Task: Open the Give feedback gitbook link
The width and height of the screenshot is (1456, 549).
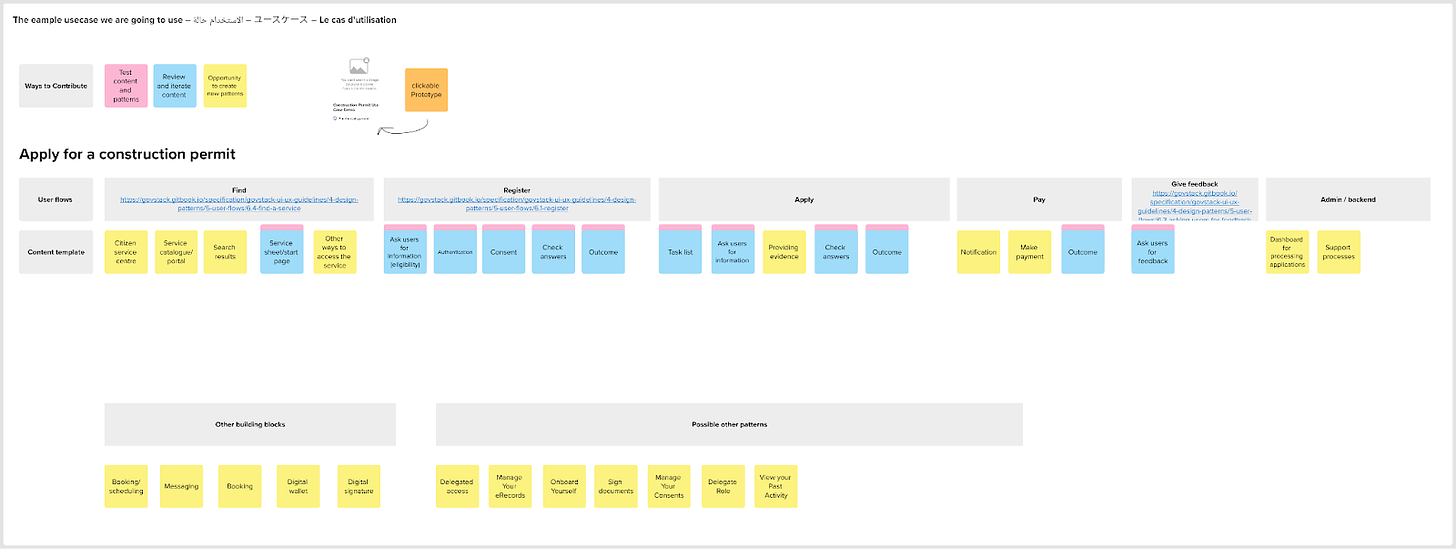Action: coord(1195,206)
